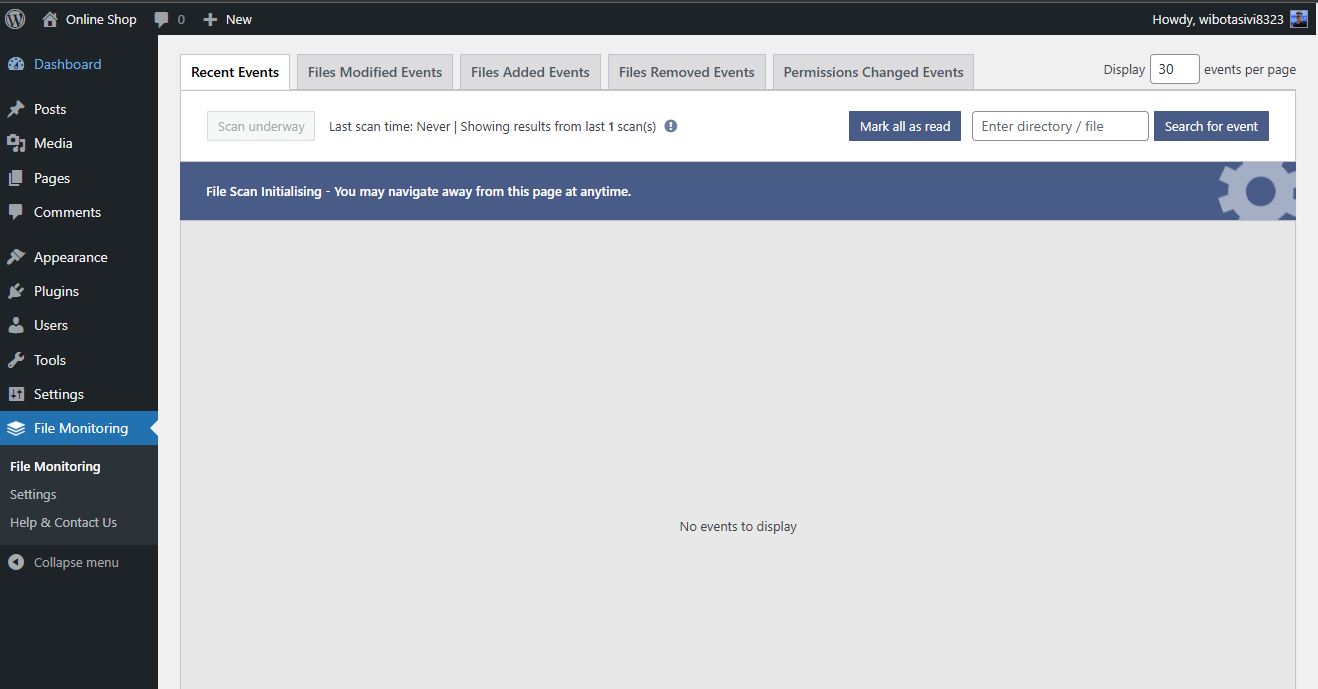Click the Last scan time: Never text
This screenshot has width=1318, height=689.
click(x=390, y=126)
